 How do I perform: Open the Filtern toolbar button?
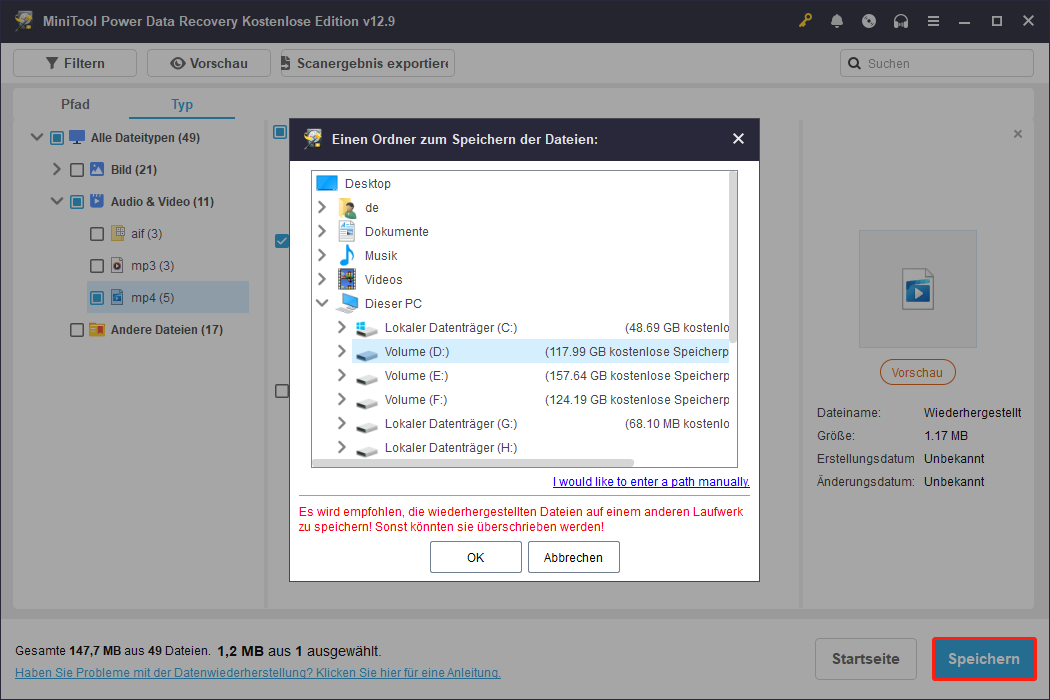coord(75,63)
